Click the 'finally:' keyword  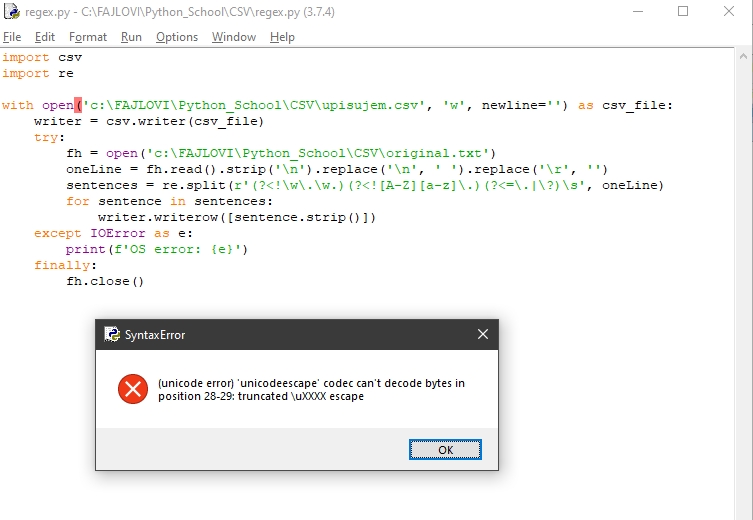point(65,265)
